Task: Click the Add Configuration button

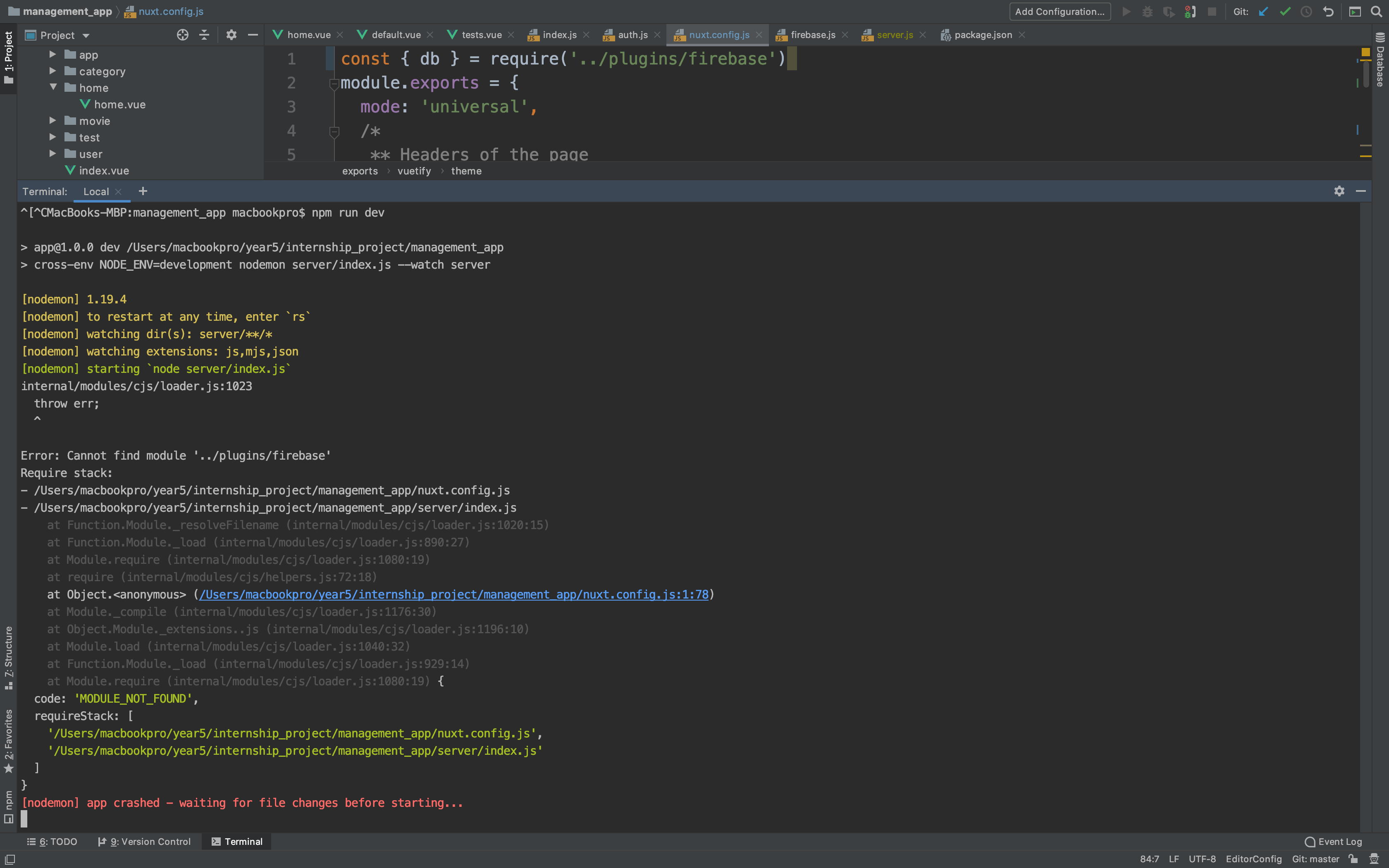Action: 1060,12
